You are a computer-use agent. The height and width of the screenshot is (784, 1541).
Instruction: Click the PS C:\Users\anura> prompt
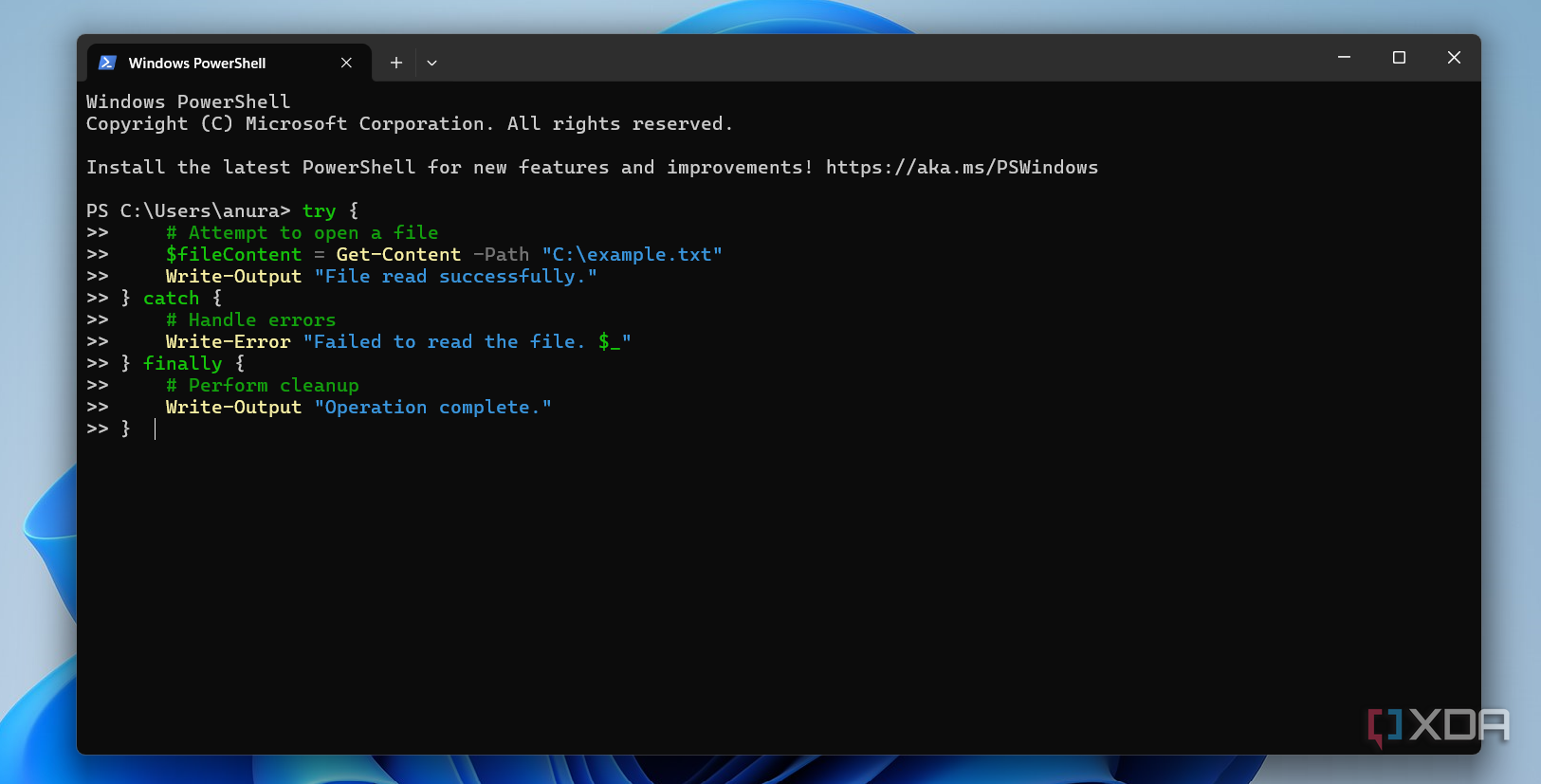188,211
